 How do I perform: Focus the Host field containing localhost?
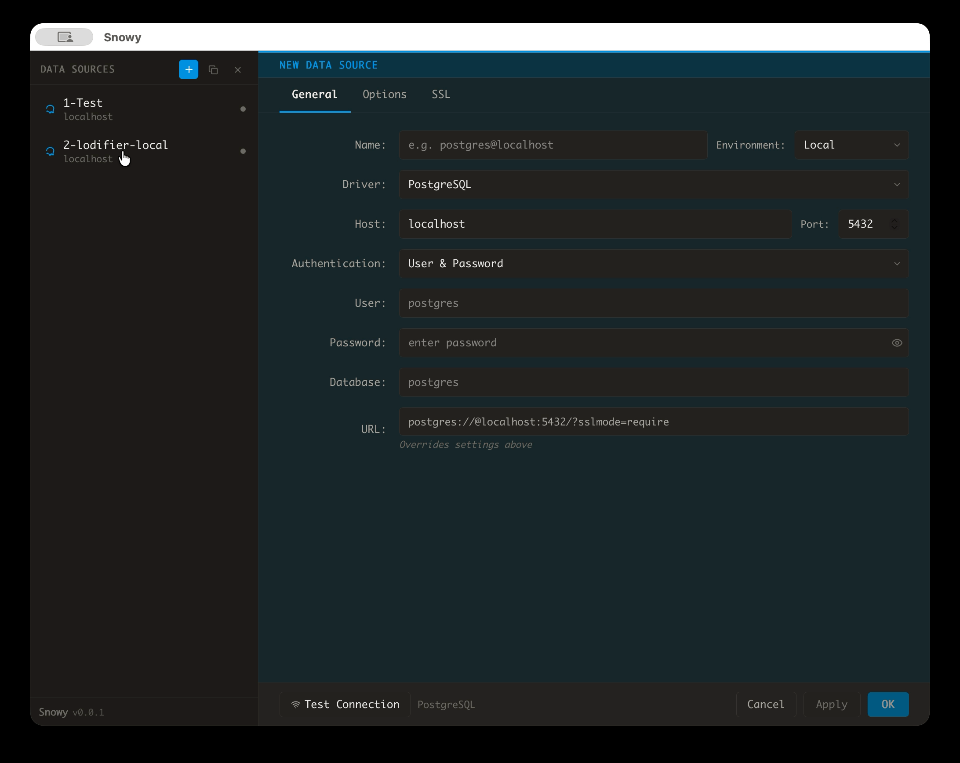594,224
